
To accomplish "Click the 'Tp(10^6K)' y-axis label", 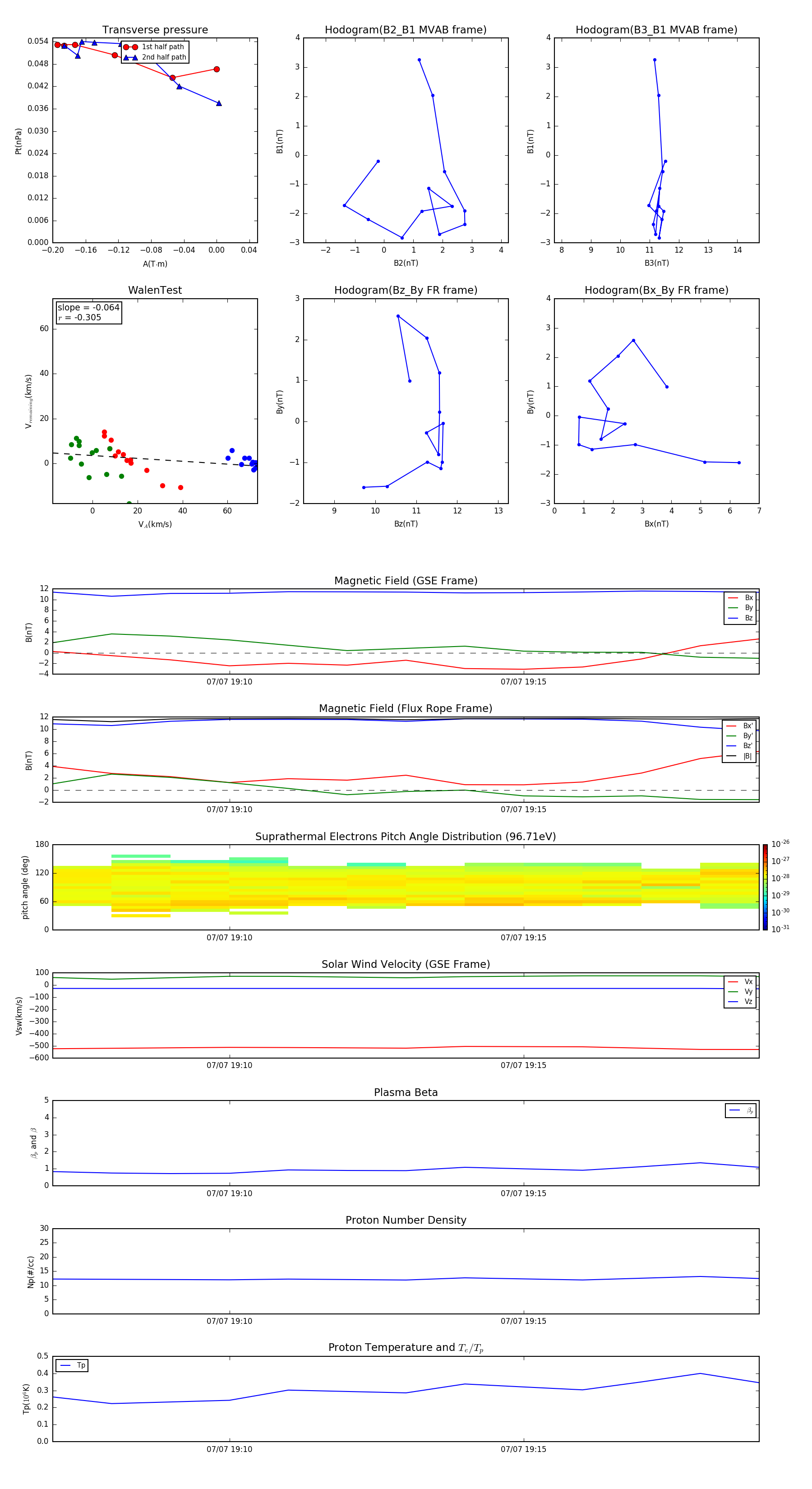I will click(x=27, y=1399).
